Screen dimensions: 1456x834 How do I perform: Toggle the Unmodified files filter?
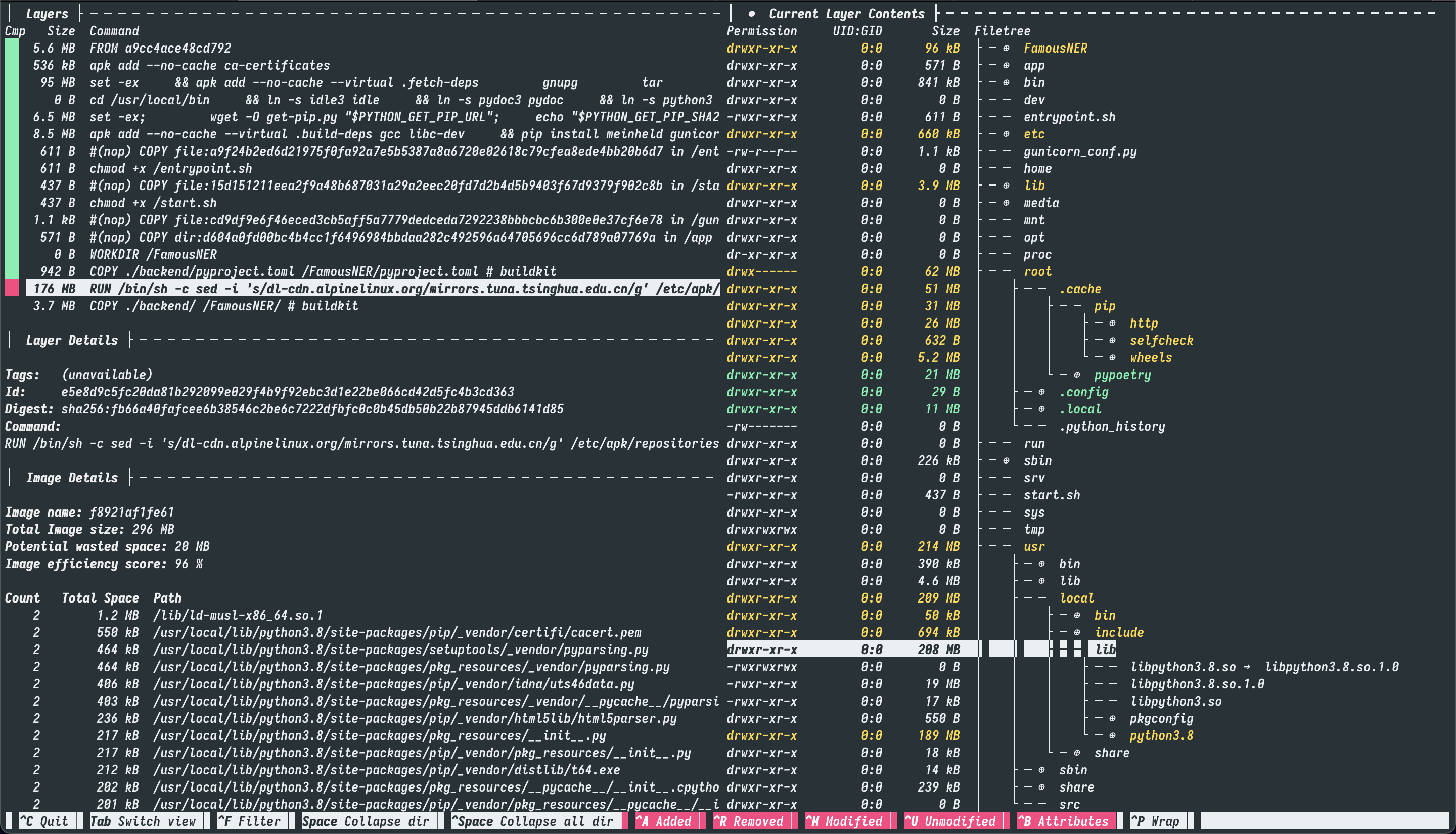pyautogui.click(x=951, y=821)
